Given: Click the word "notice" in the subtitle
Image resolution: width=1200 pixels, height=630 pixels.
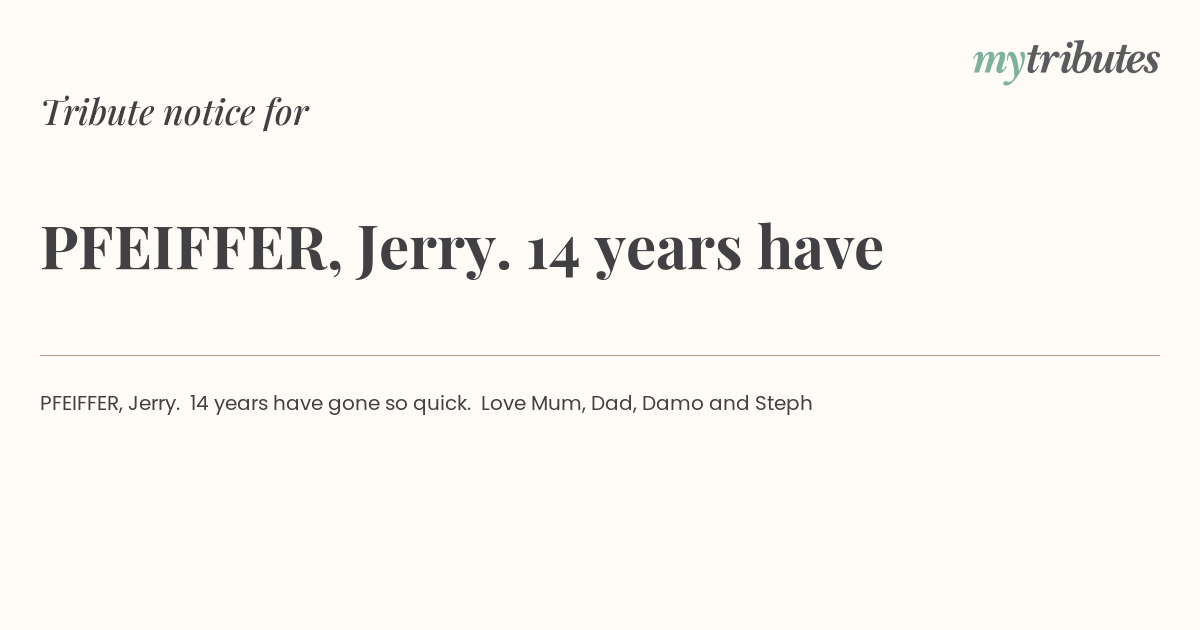Looking at the screenshot, I should pos(210,113).
